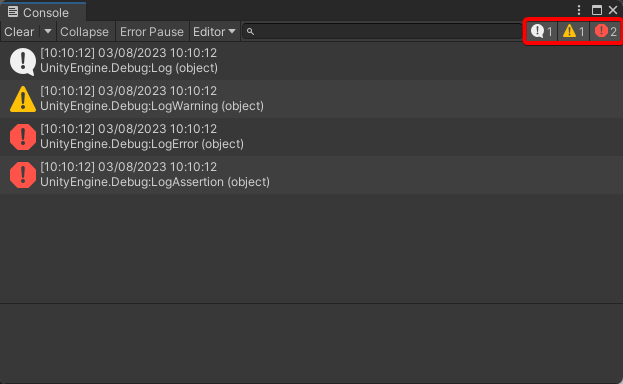Toggle warning count filter
The width and height of the screenshot is (623, 384).
tap(573, 31)
